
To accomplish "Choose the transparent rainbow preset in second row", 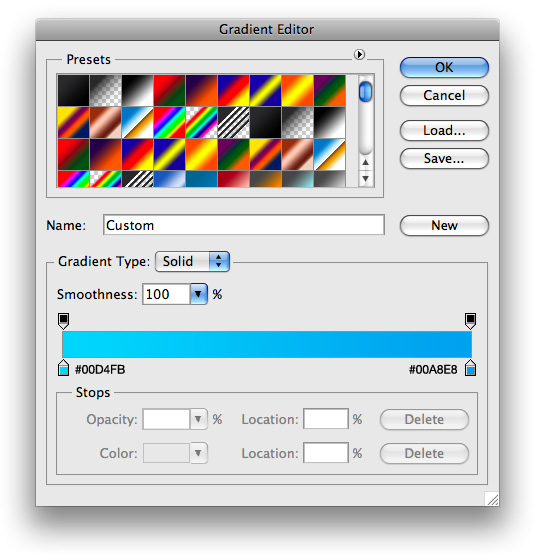I will [201, 123].
